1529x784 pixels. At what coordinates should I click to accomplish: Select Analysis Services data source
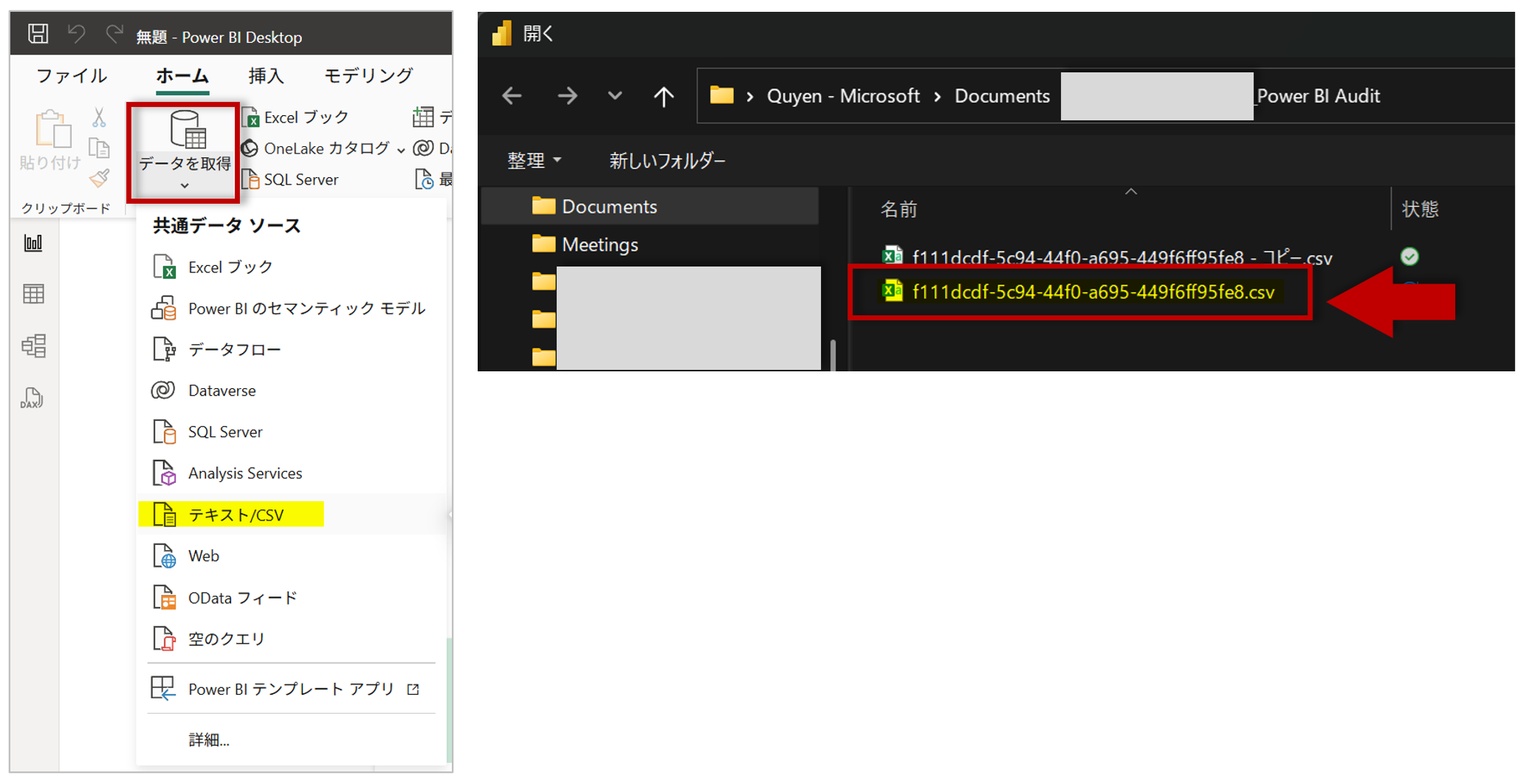(292, 473)
